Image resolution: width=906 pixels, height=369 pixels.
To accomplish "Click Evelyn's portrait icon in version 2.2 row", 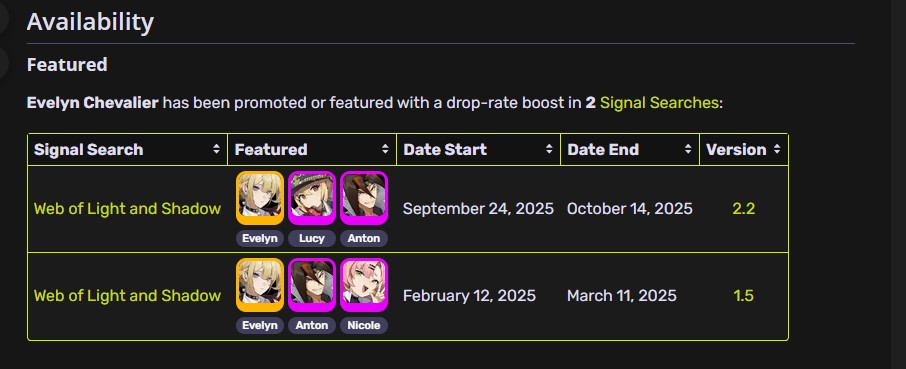I will tap(260, 197).
